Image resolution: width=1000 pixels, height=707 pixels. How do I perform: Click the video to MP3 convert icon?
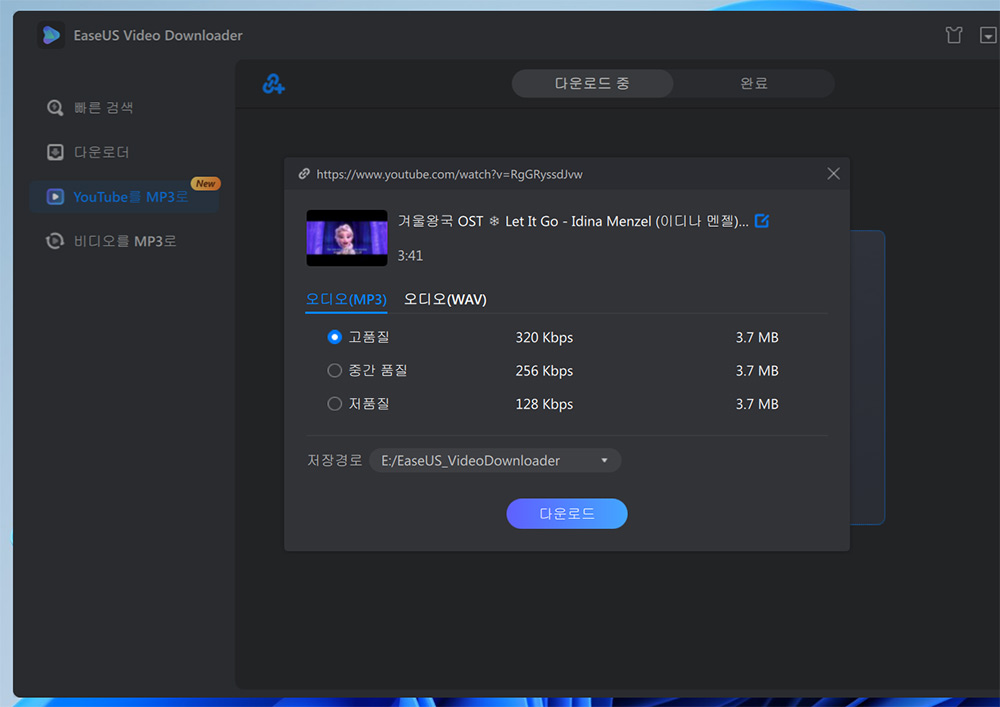click(x=55, y=241)
